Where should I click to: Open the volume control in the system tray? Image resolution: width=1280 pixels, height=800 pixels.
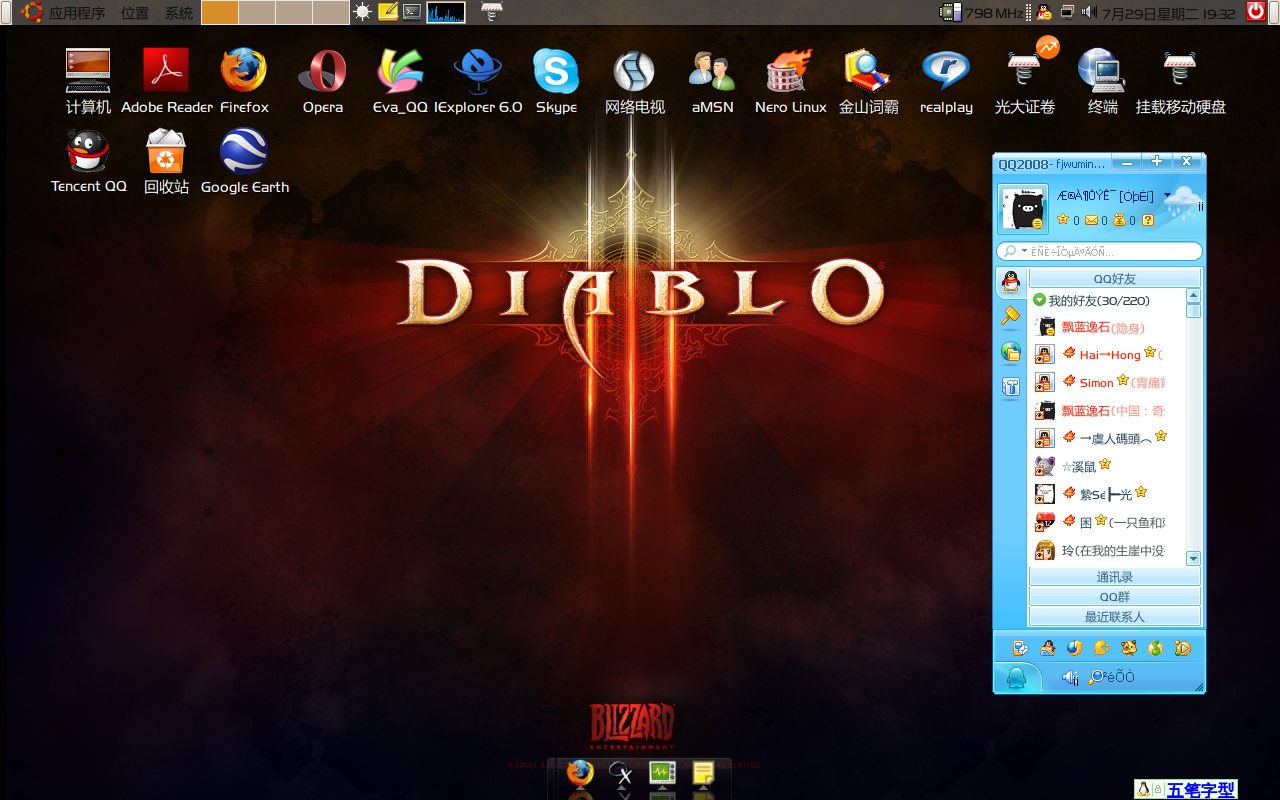(1088, 13)
